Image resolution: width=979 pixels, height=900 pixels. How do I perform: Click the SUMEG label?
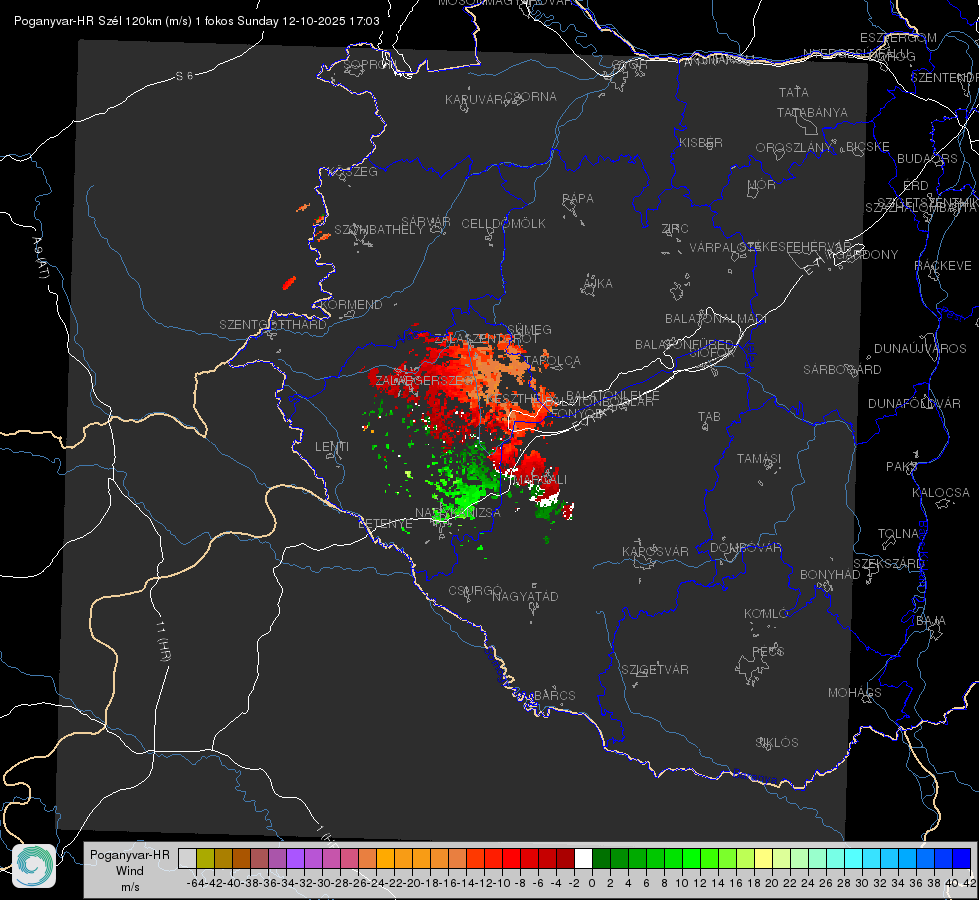(x=529, y=330)
